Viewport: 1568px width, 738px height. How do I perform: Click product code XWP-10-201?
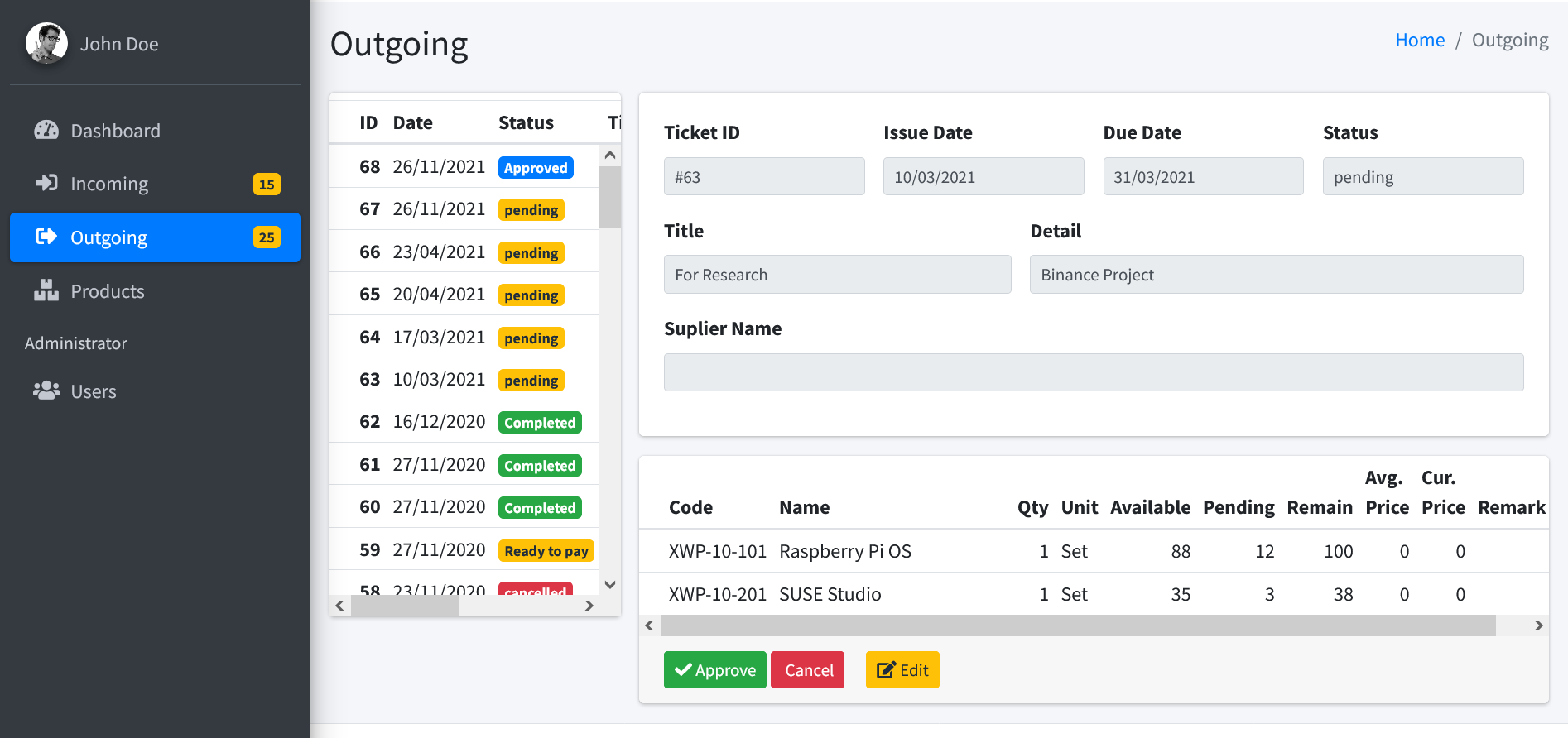(718, 594)
